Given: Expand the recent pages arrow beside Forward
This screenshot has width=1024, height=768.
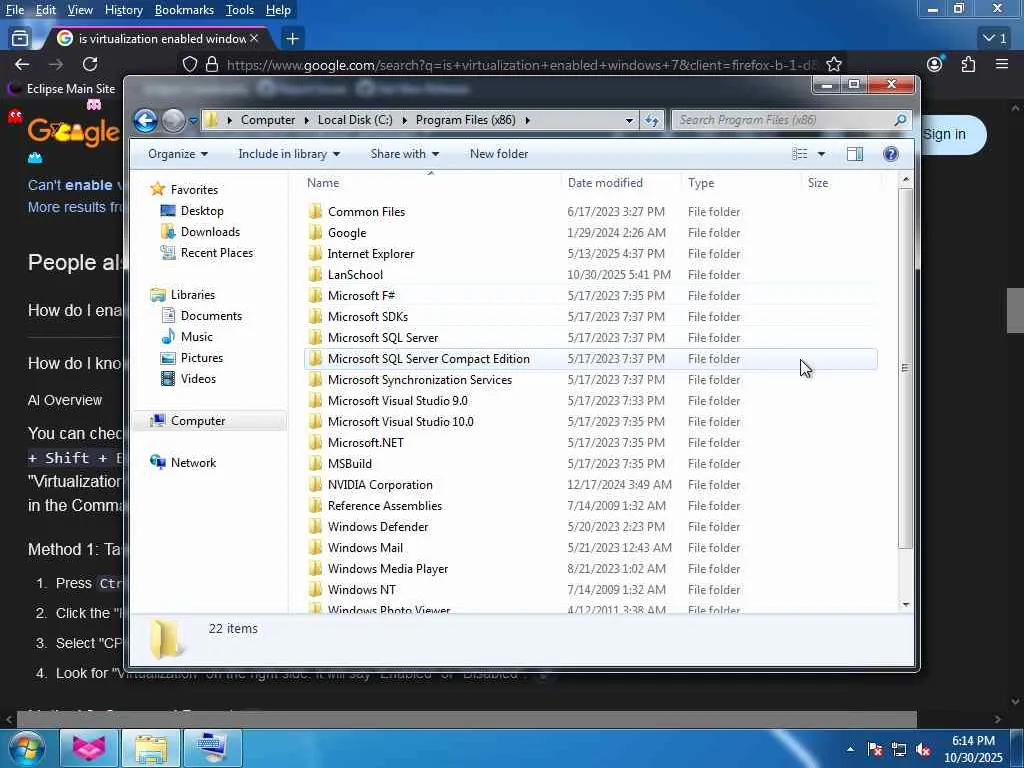Looking at the screenshot, I should click(x=193, y=121).
